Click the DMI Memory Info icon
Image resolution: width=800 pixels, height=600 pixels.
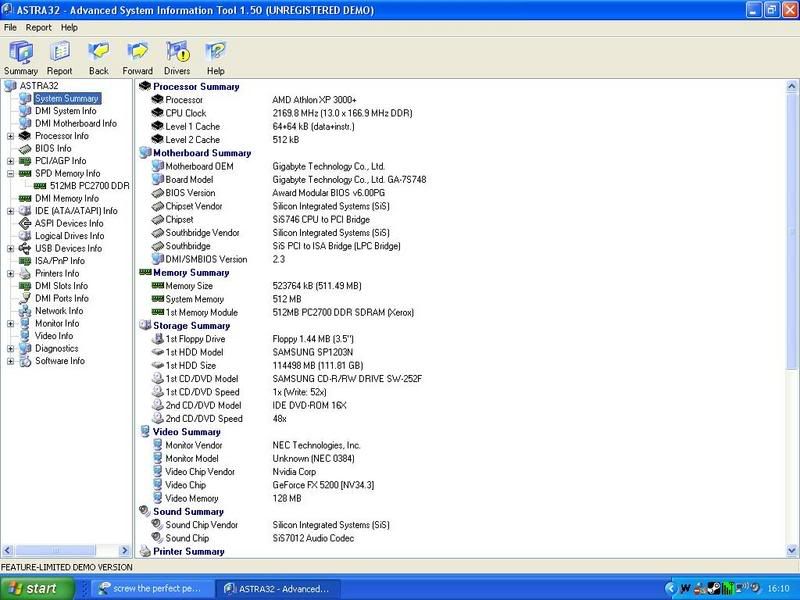click(x=25, y=198)
